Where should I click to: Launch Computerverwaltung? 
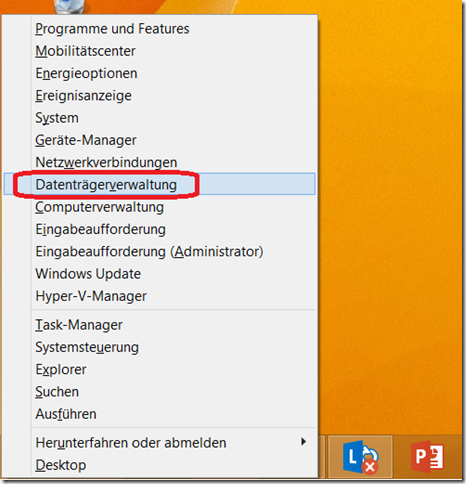coord(159,207)
